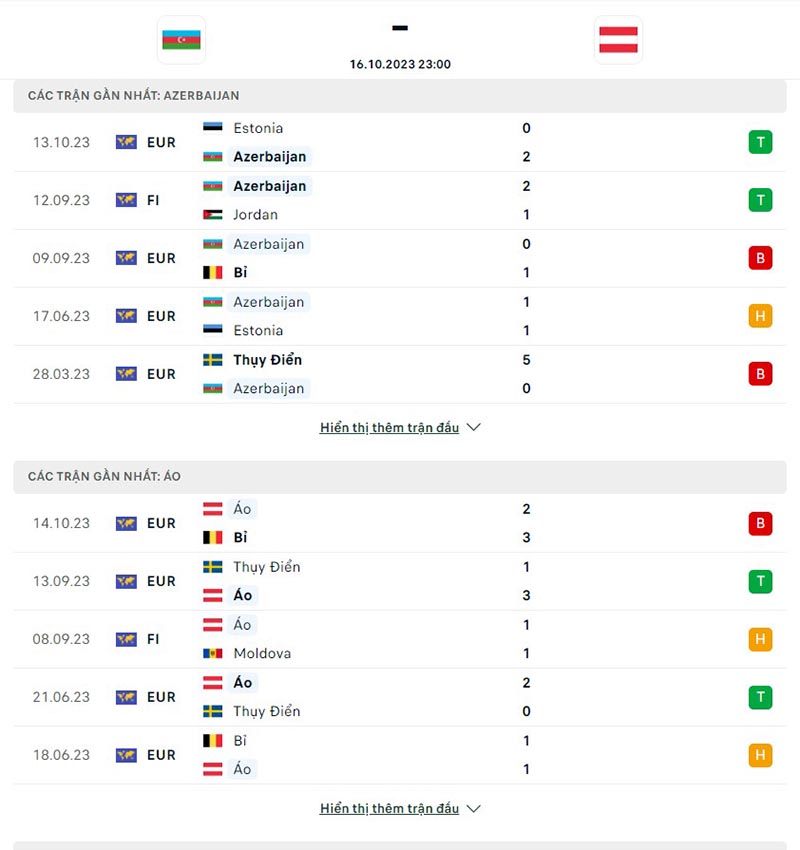Expand more matches for Azerbaijan via the chevron

click(x=472, y=427)
